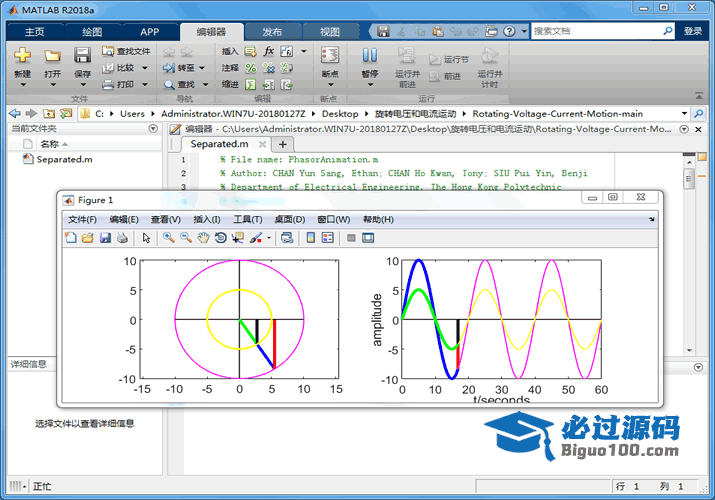
Task: Select the Rotate 3D tool
Action: 221,237
